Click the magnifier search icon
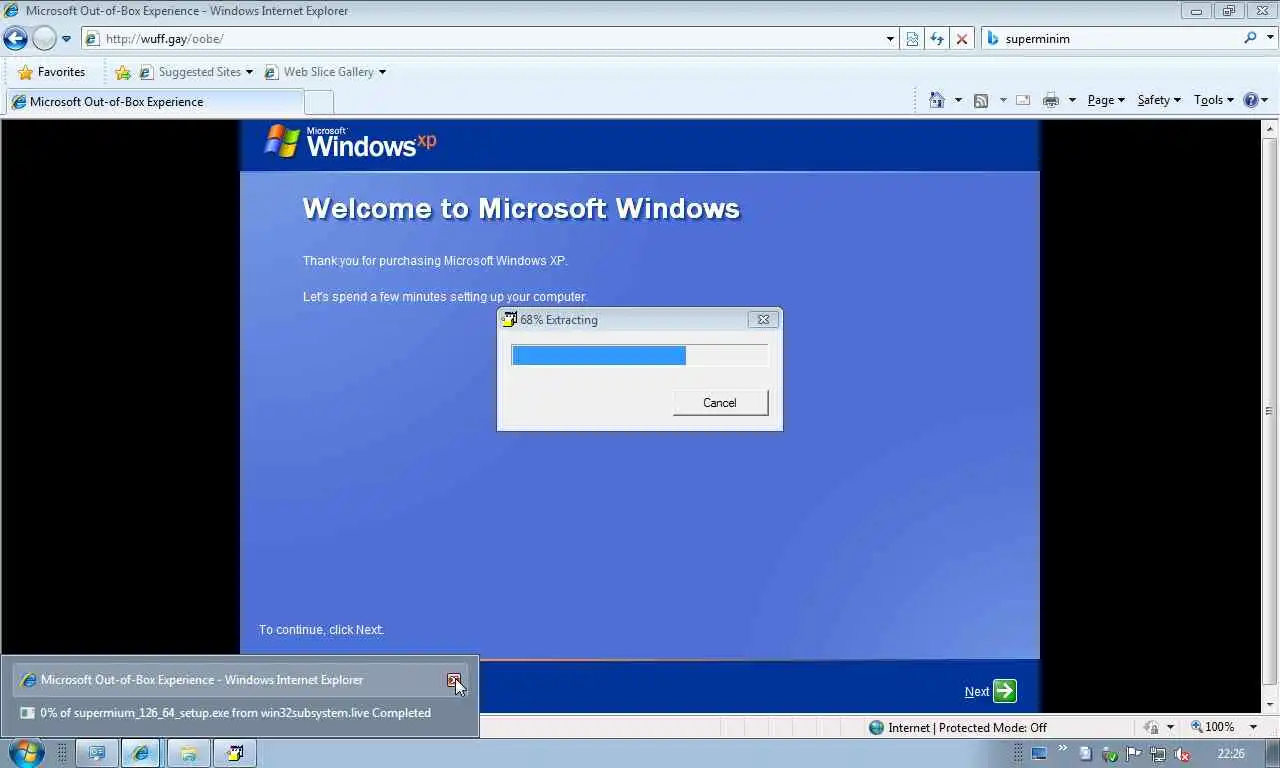1280x768 pixels. click(1250, 38)
